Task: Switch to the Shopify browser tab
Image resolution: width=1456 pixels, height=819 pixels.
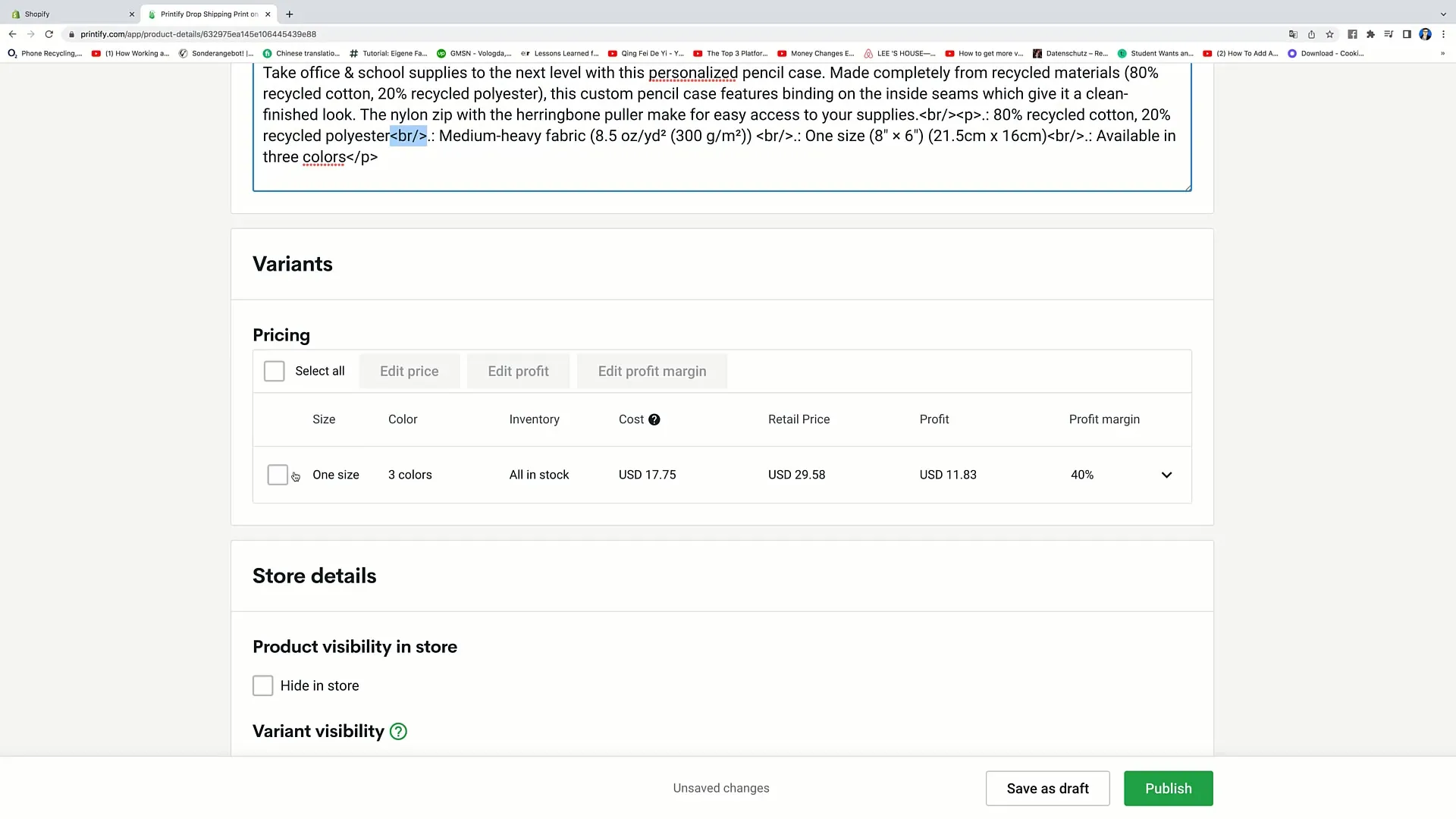Action: click(68, 14)
